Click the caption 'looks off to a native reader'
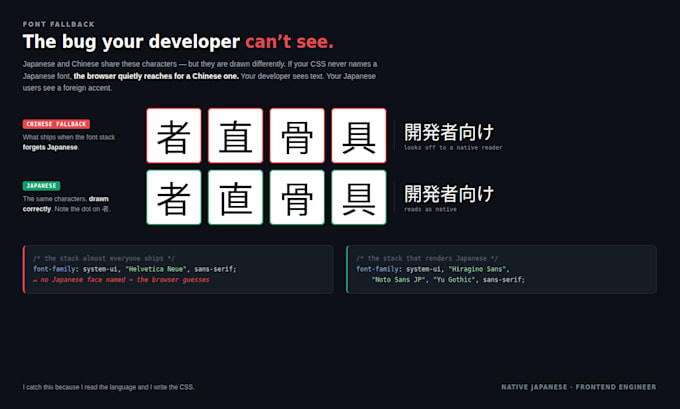The width and height of the screenshot is (680, 409). click(453, 147)
